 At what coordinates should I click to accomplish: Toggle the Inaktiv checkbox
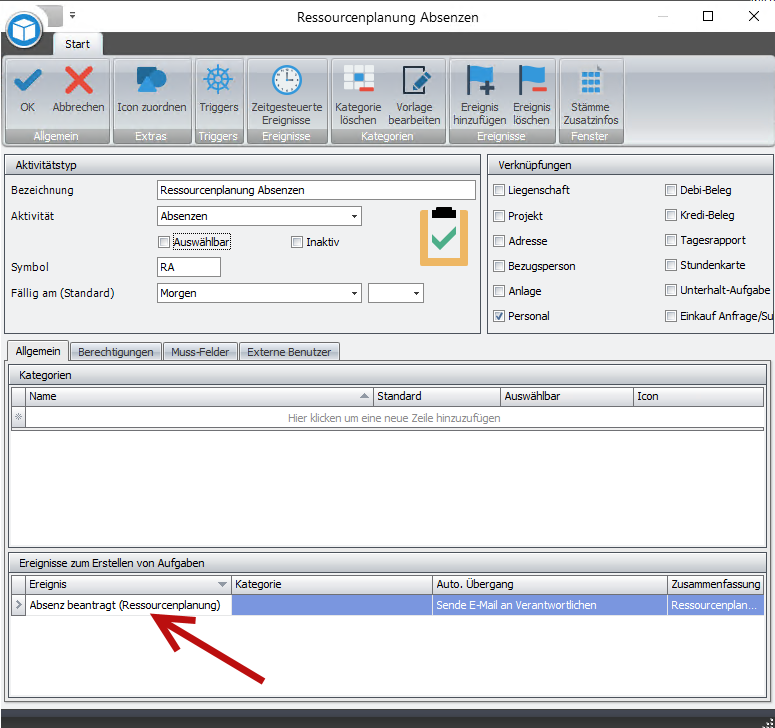297,242
